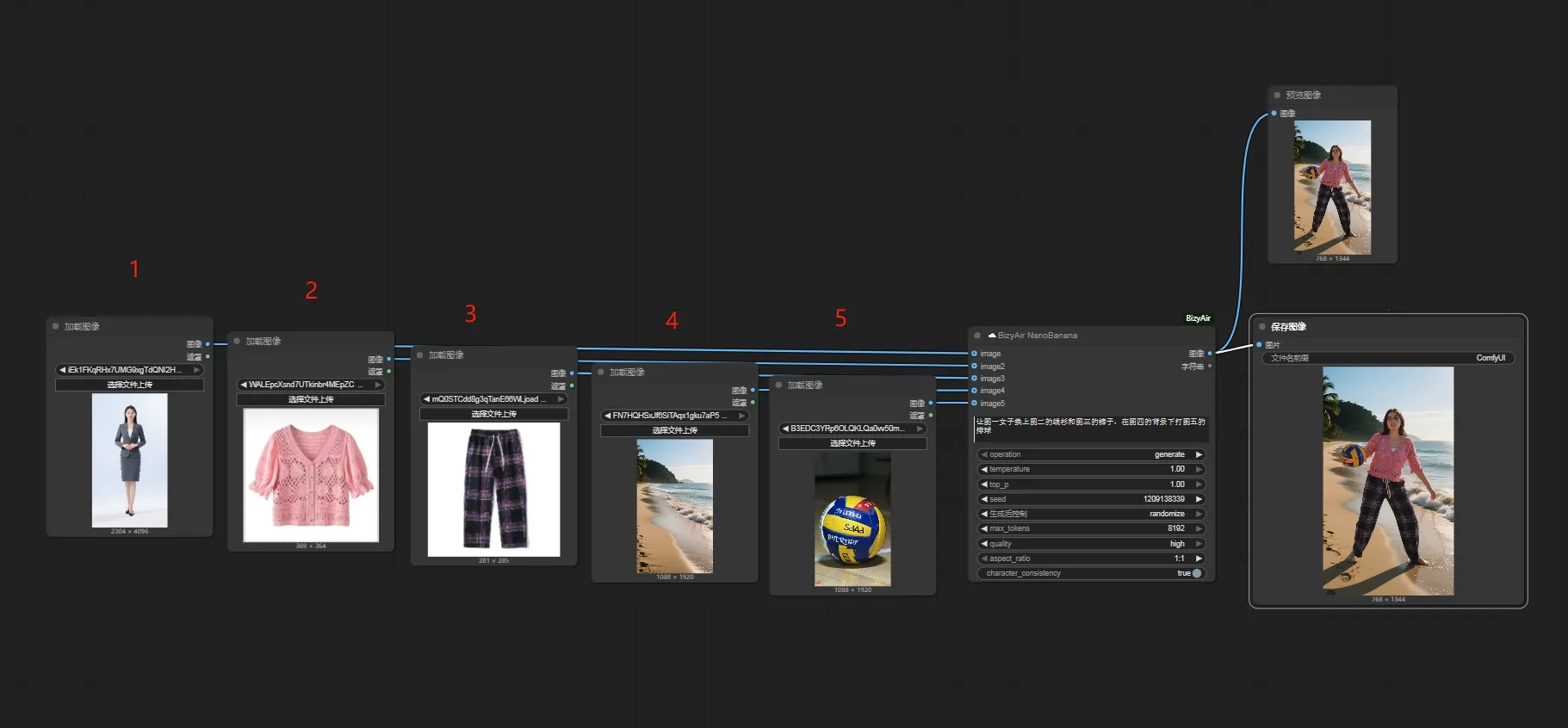
Task: Click the cloud icon in the BizyAir NanoBanana title
Action: coord(992,336)
